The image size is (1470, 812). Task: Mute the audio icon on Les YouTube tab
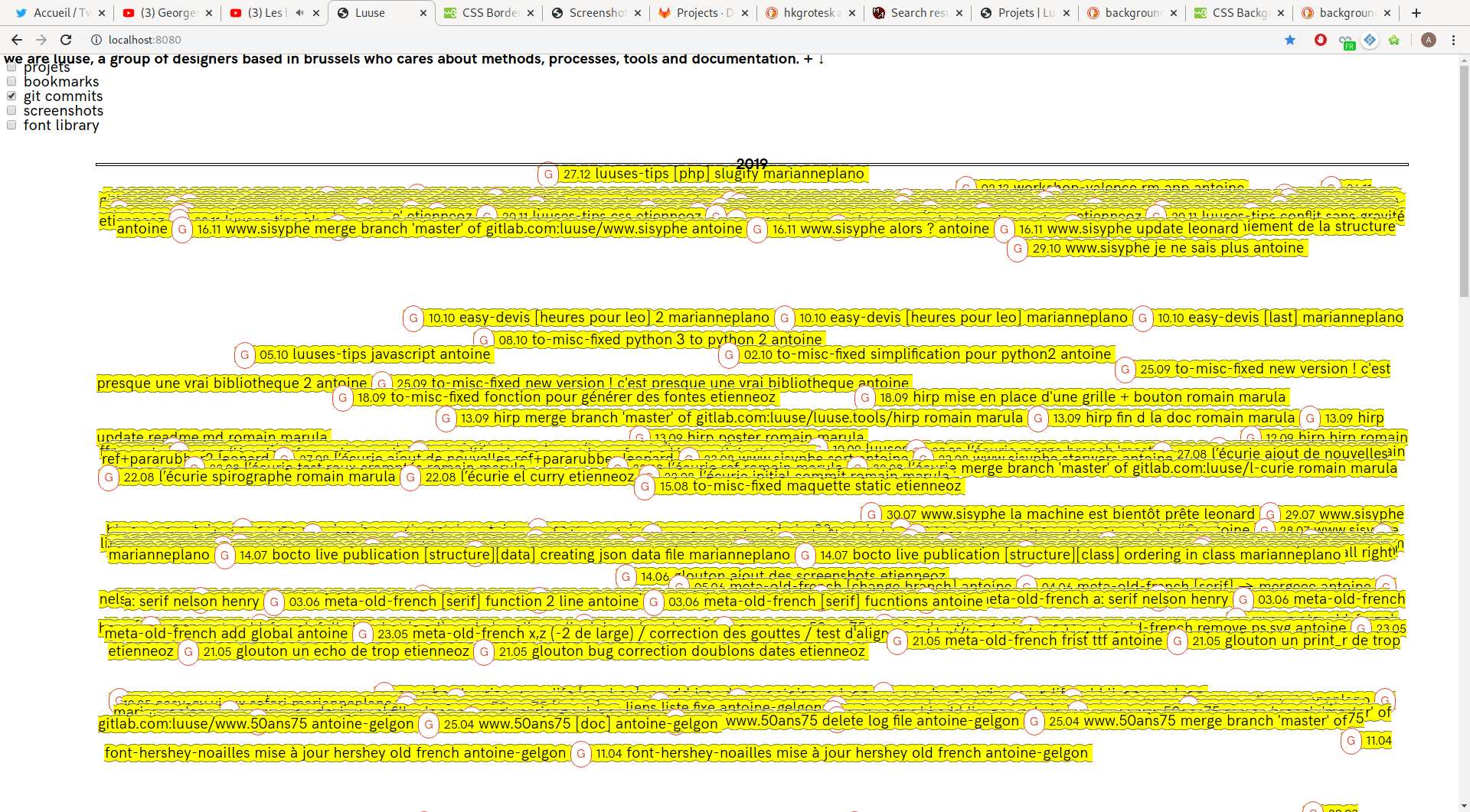click(299, 13)
